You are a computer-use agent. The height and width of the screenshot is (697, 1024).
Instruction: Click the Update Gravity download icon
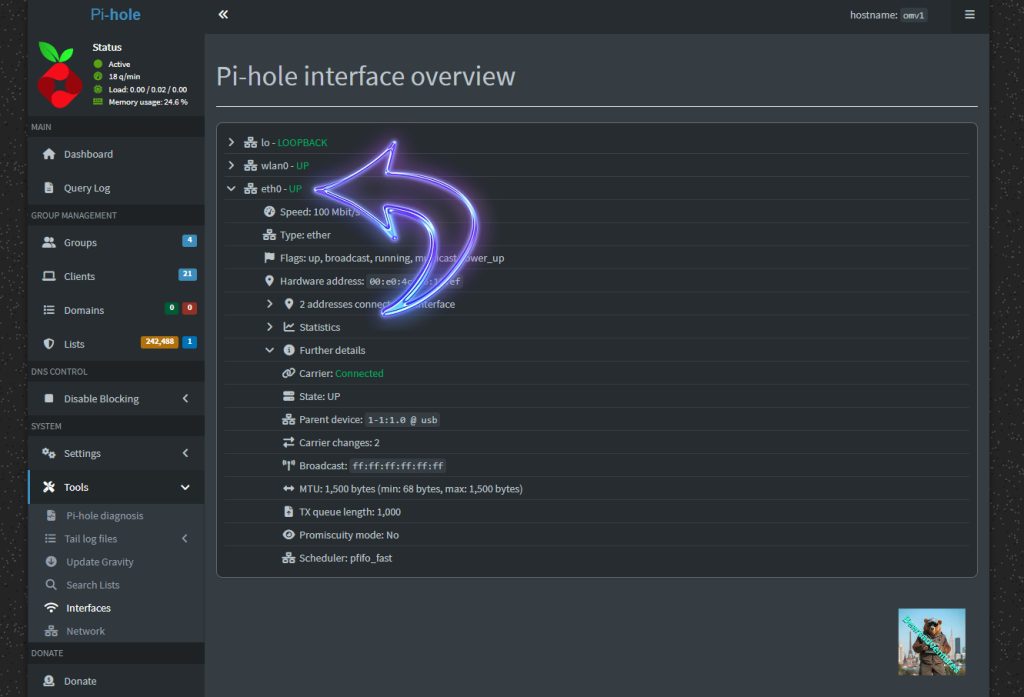51,562
